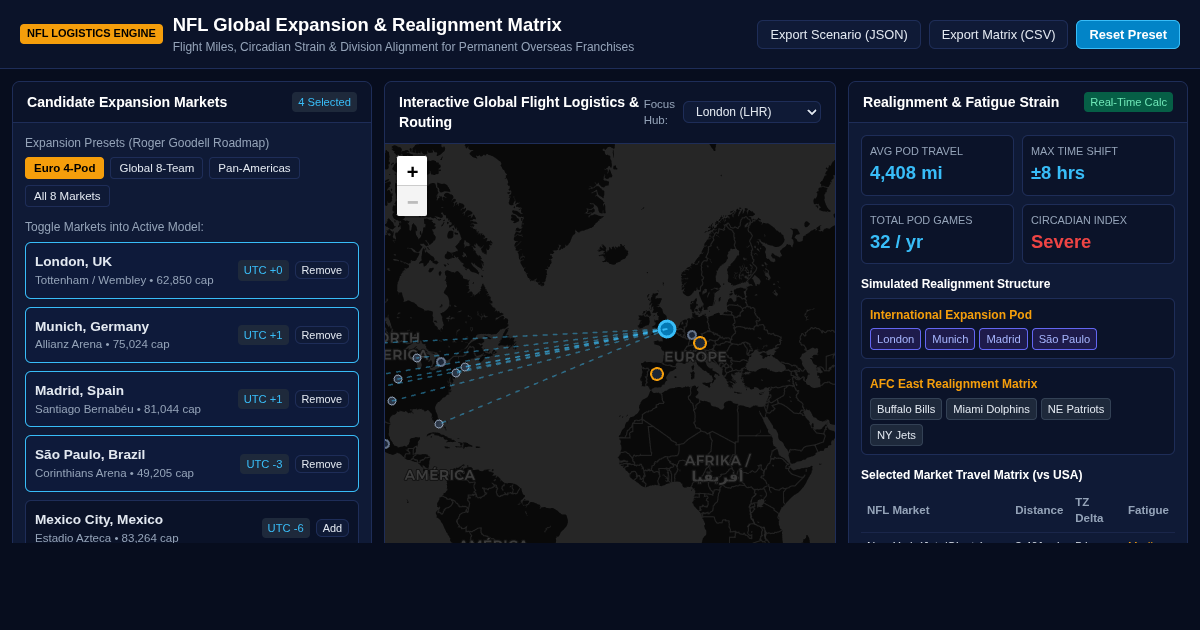Click the ±8 hrs max time shift value
Screen dimensions: 1200x630
pyautogui.click(x=1058, y=173)
